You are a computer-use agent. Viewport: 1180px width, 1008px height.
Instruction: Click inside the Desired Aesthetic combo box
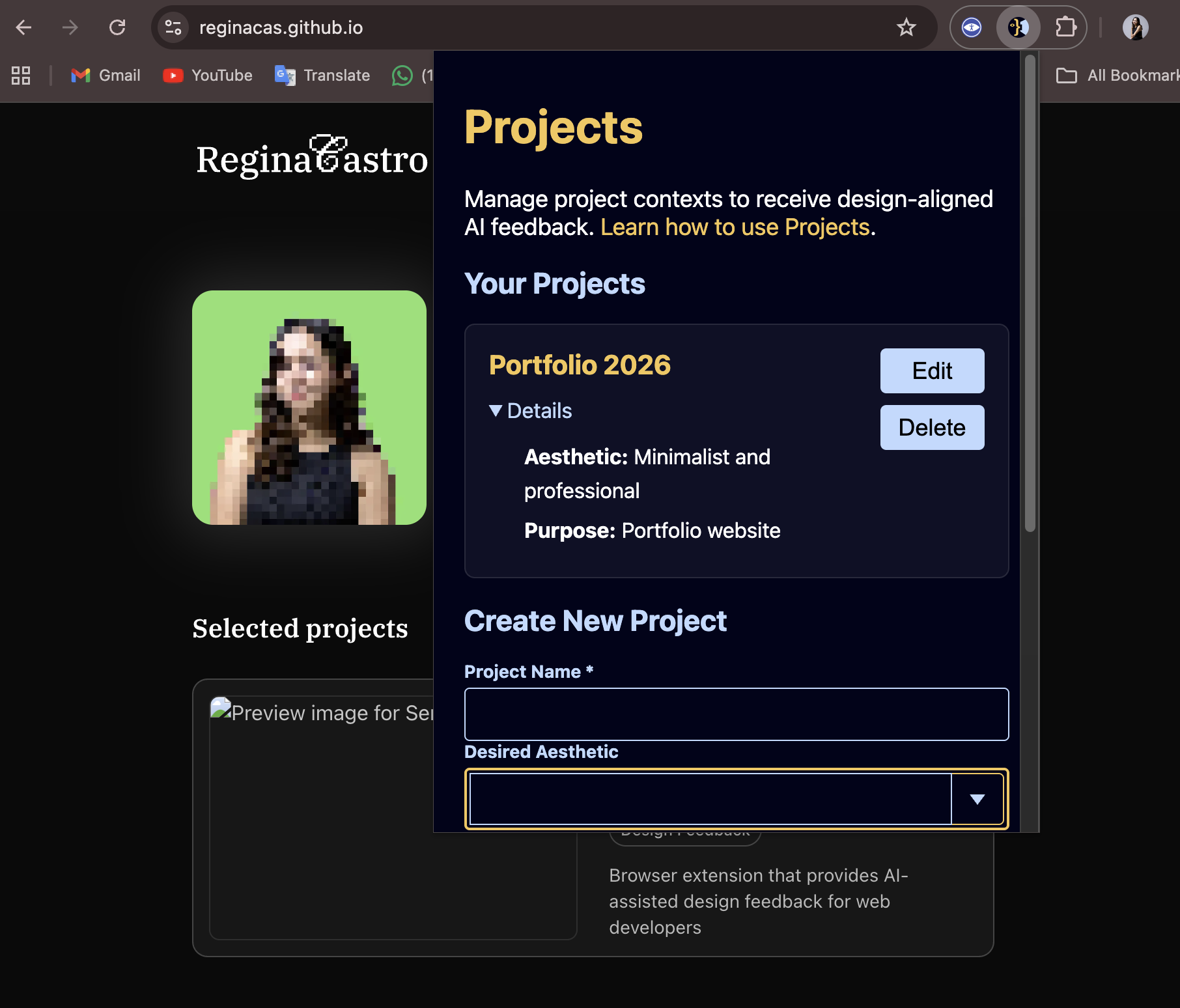click(x=710, y=799)
